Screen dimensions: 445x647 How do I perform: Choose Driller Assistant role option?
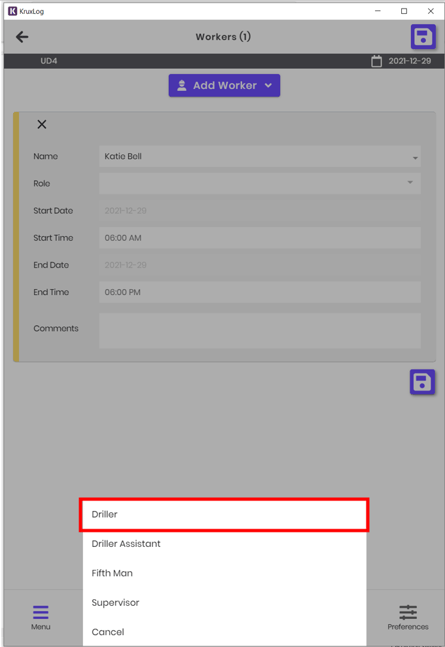pyautogui.click(x=224, y=544)
